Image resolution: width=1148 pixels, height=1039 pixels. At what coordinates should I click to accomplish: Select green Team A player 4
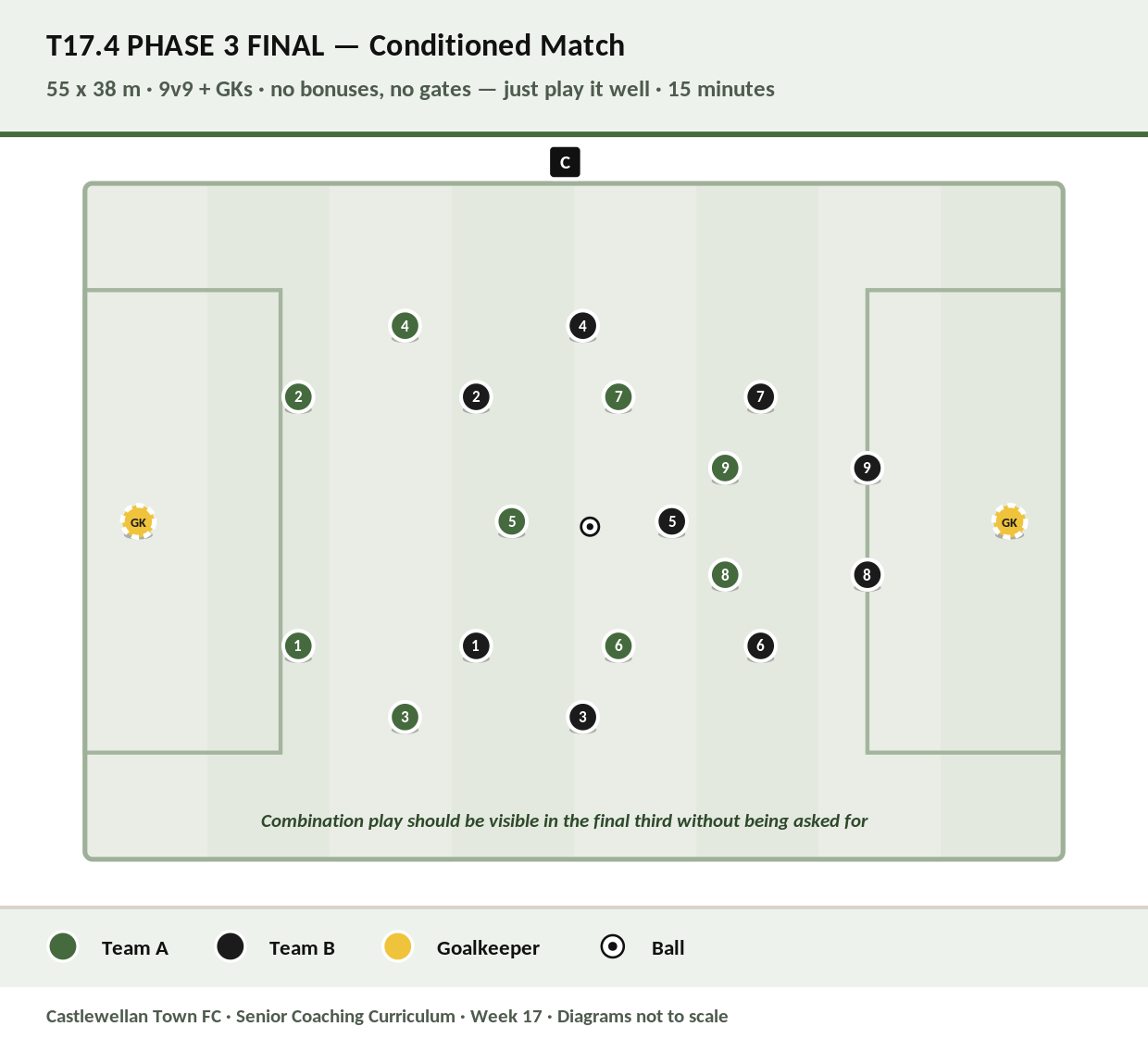[x=405, y=326]
